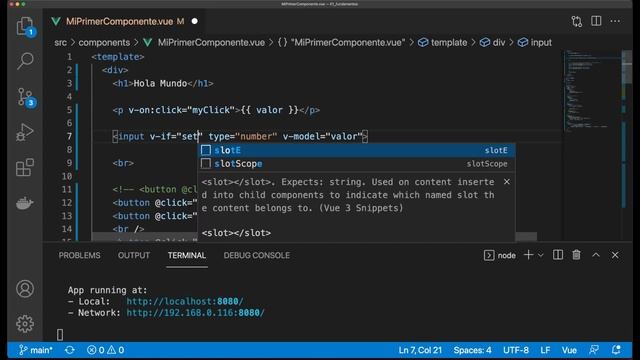Screen dimensions: 640x360
Task: Click the terminal cursor input area
Action: (60, 335)
